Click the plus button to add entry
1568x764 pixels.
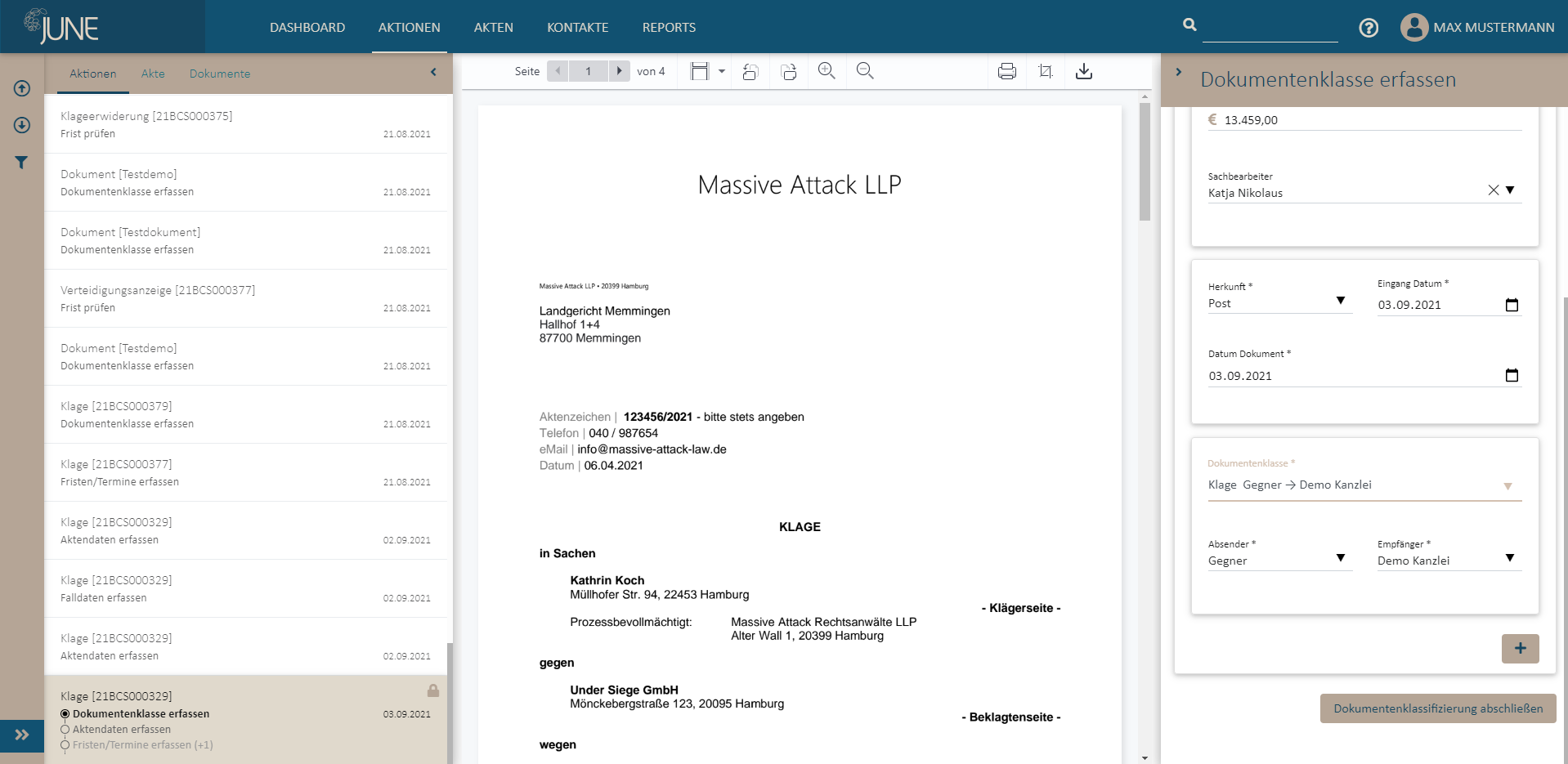coord(1520,649)
